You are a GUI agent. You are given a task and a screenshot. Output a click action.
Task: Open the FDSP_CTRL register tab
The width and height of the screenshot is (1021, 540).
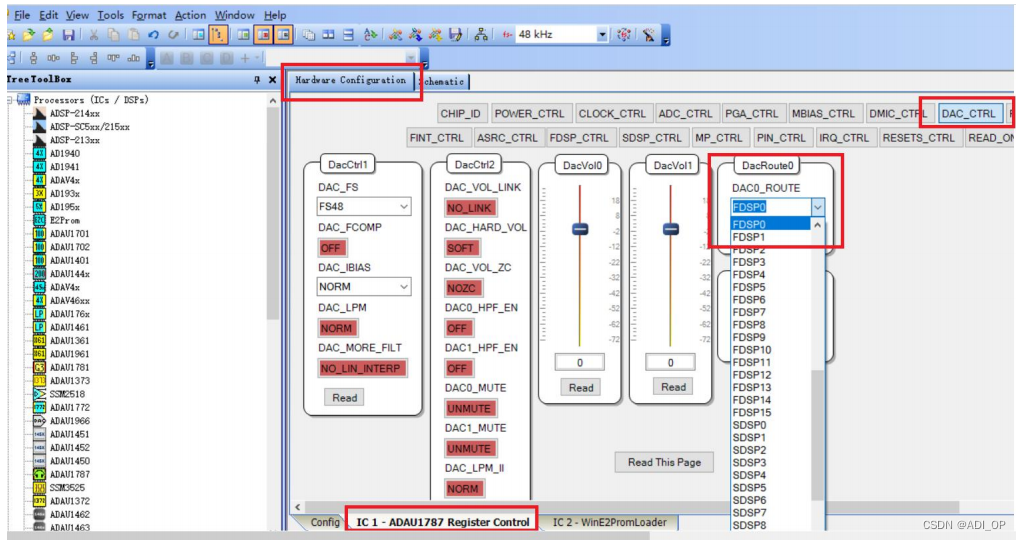[x=579, y=137]
